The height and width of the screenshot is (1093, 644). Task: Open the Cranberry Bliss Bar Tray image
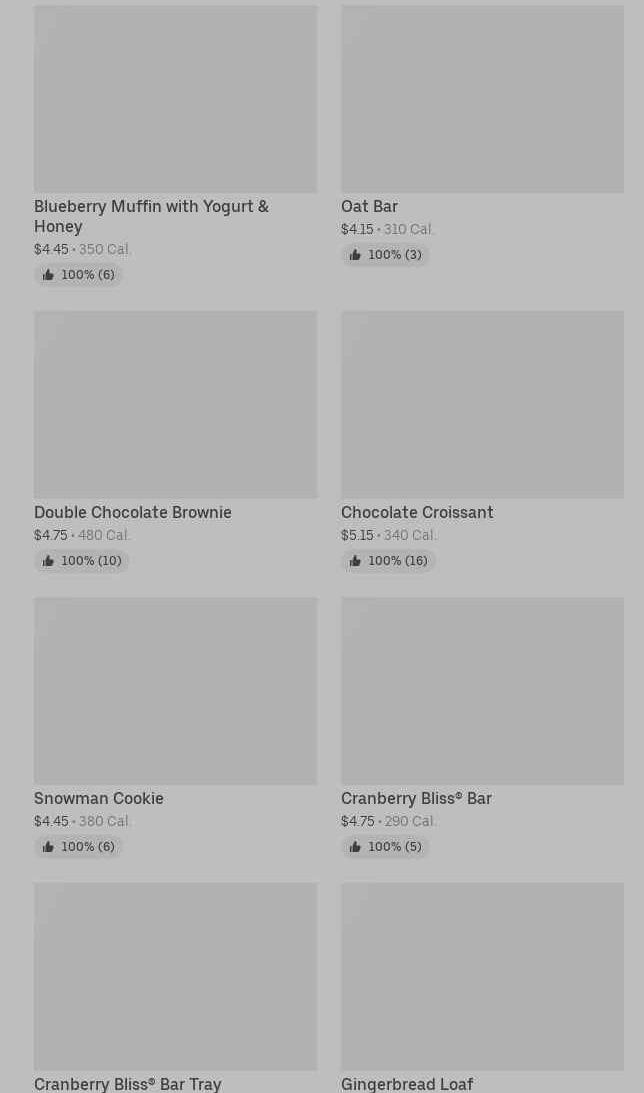pos(176,977)
